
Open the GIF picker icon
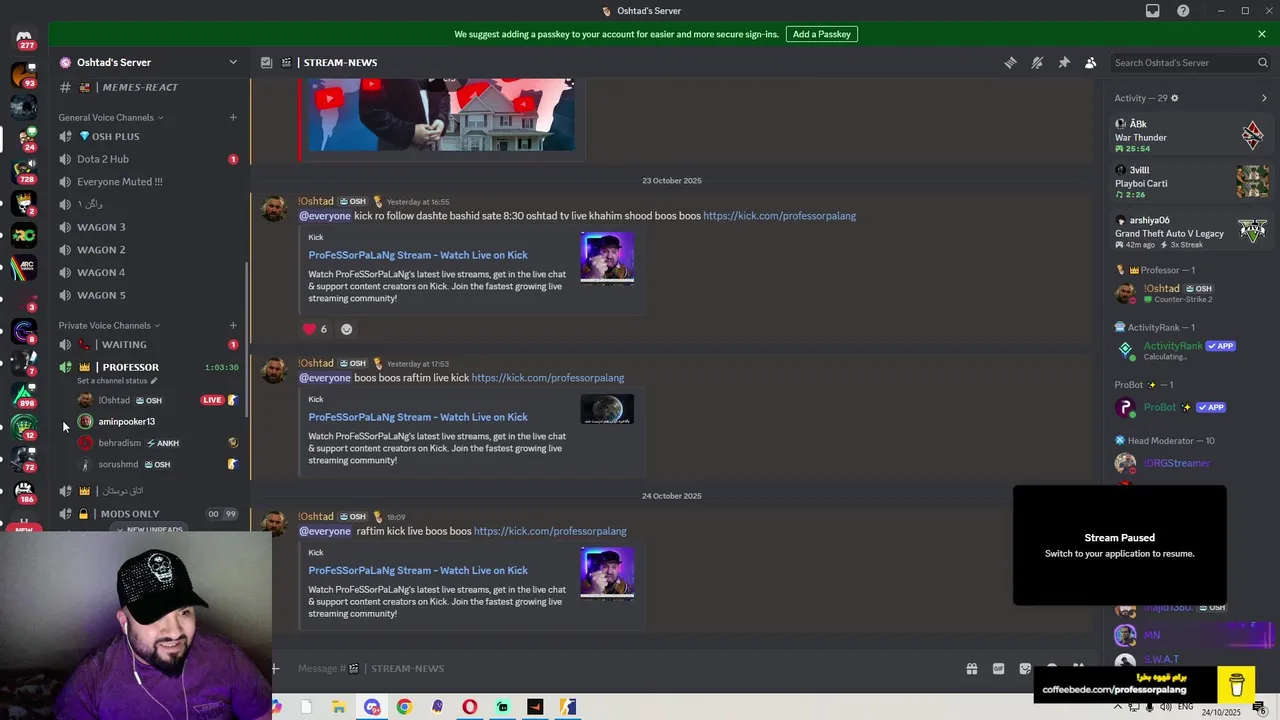(x=998, y=669)
